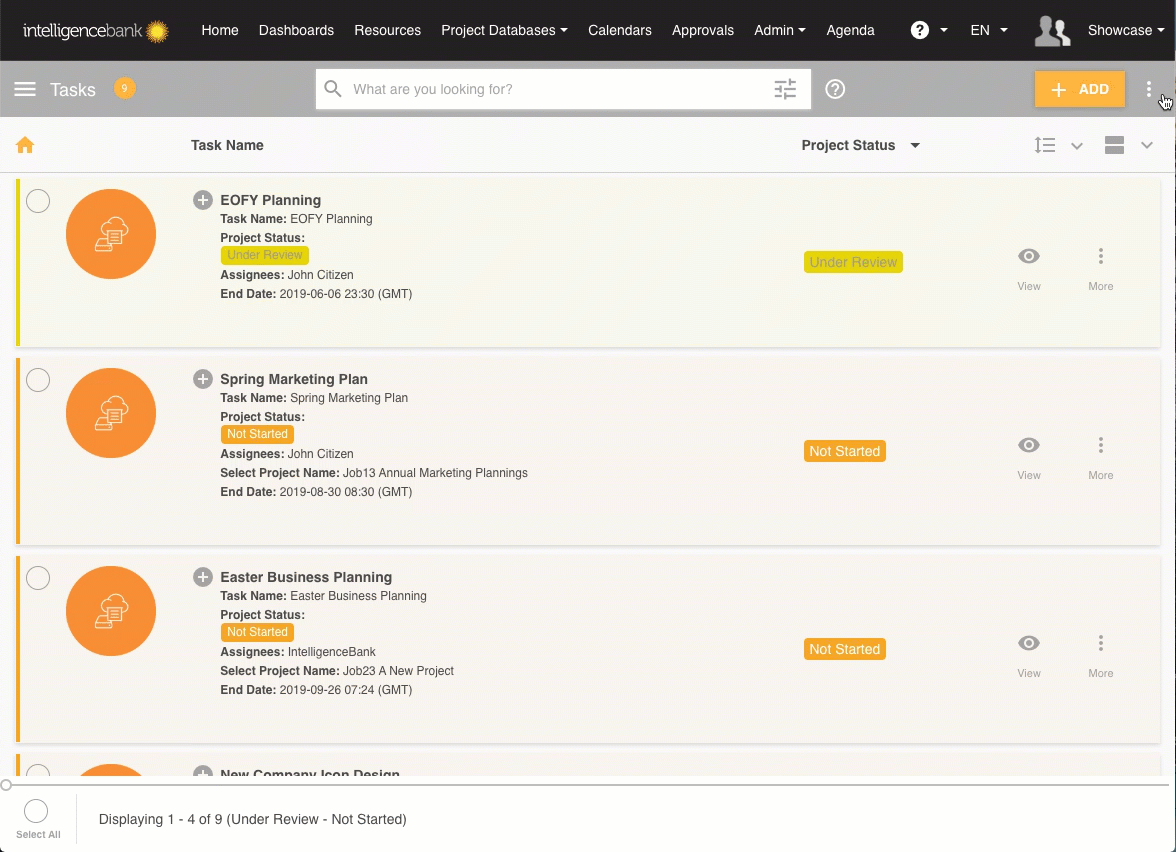
Task: Click the search magnifier icon
Action: tap(333, 88)
